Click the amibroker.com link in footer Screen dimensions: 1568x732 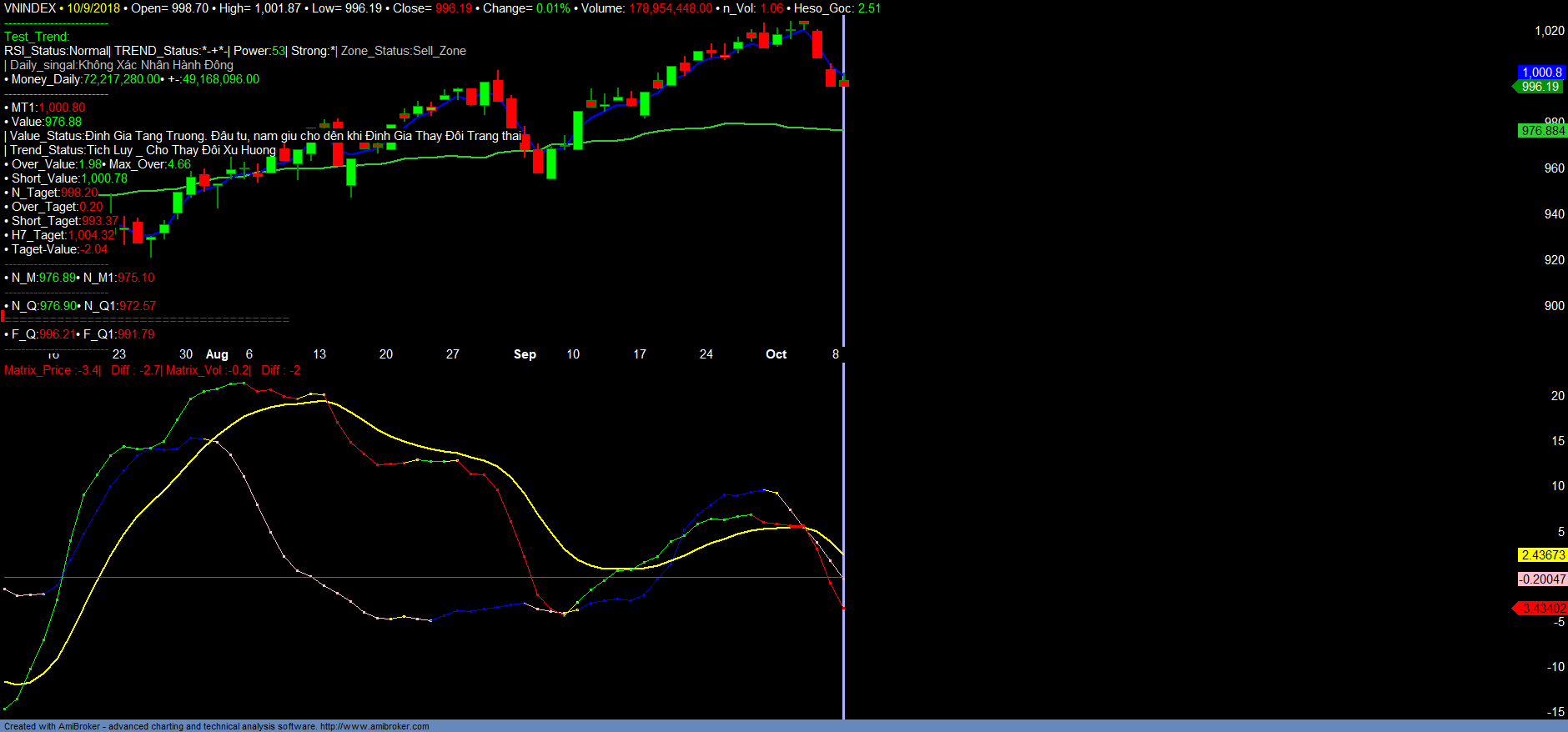coord(374,726)
